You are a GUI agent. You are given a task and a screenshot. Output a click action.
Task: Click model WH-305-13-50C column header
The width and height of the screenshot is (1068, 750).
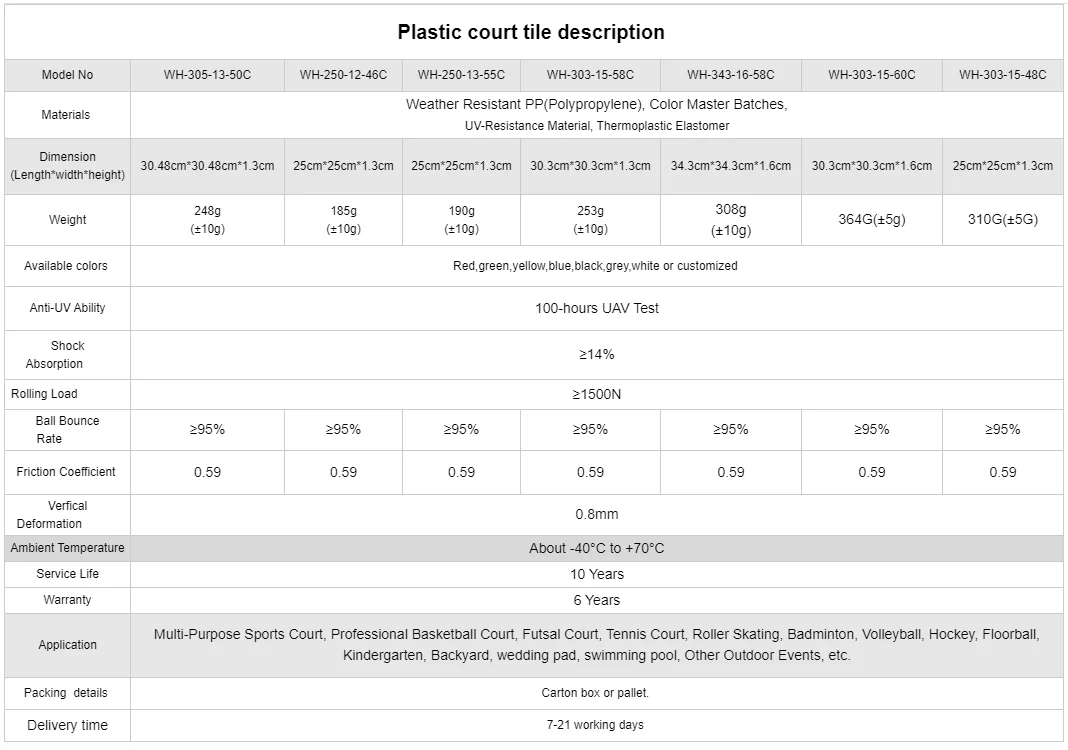(207, 75)
